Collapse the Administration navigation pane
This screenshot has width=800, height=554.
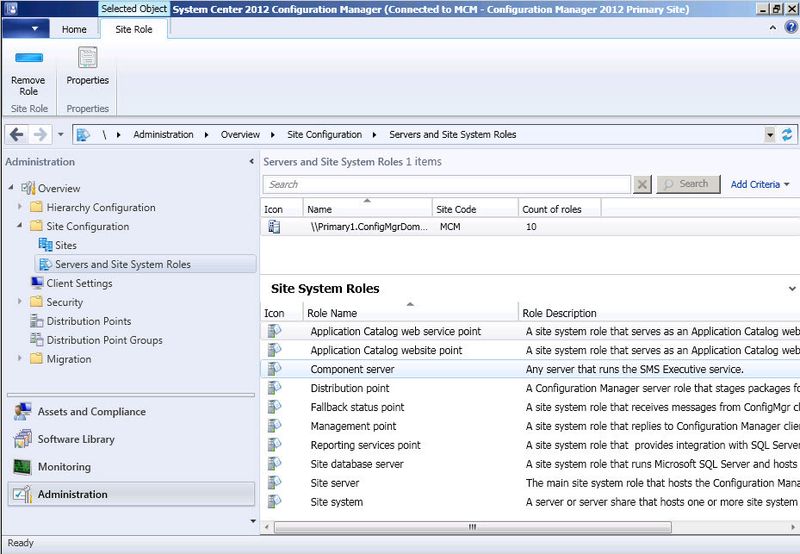(x=252, y=161)
